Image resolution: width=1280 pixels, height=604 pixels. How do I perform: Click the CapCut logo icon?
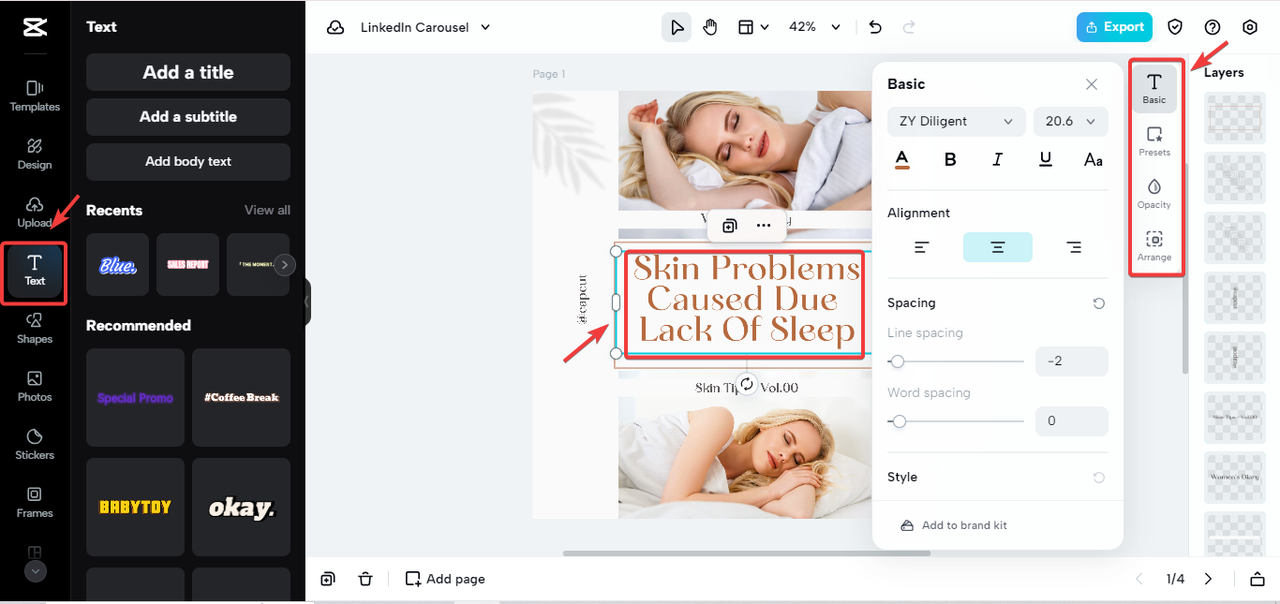point(35,27)
